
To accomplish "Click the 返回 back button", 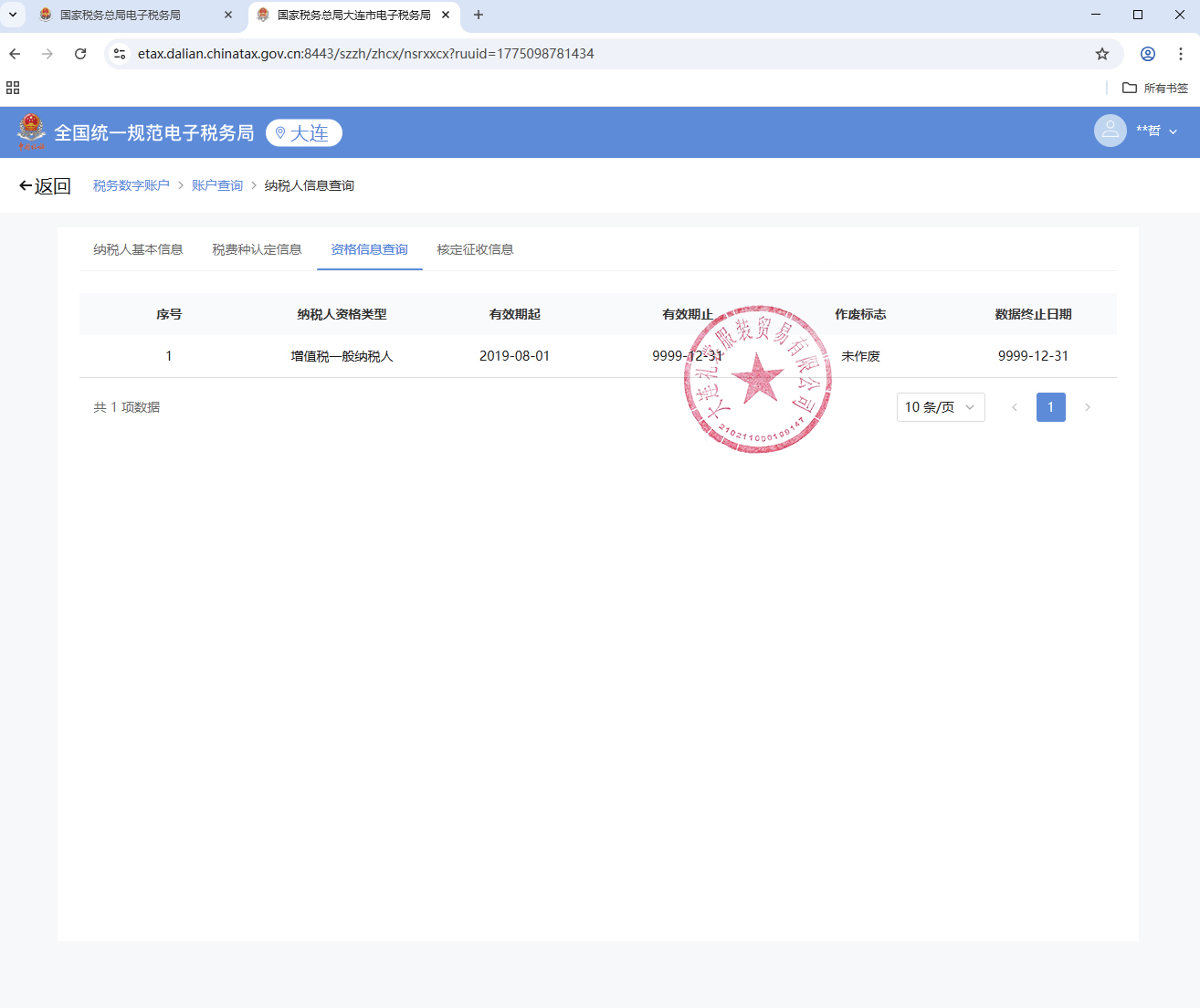I will coord(45,186).
